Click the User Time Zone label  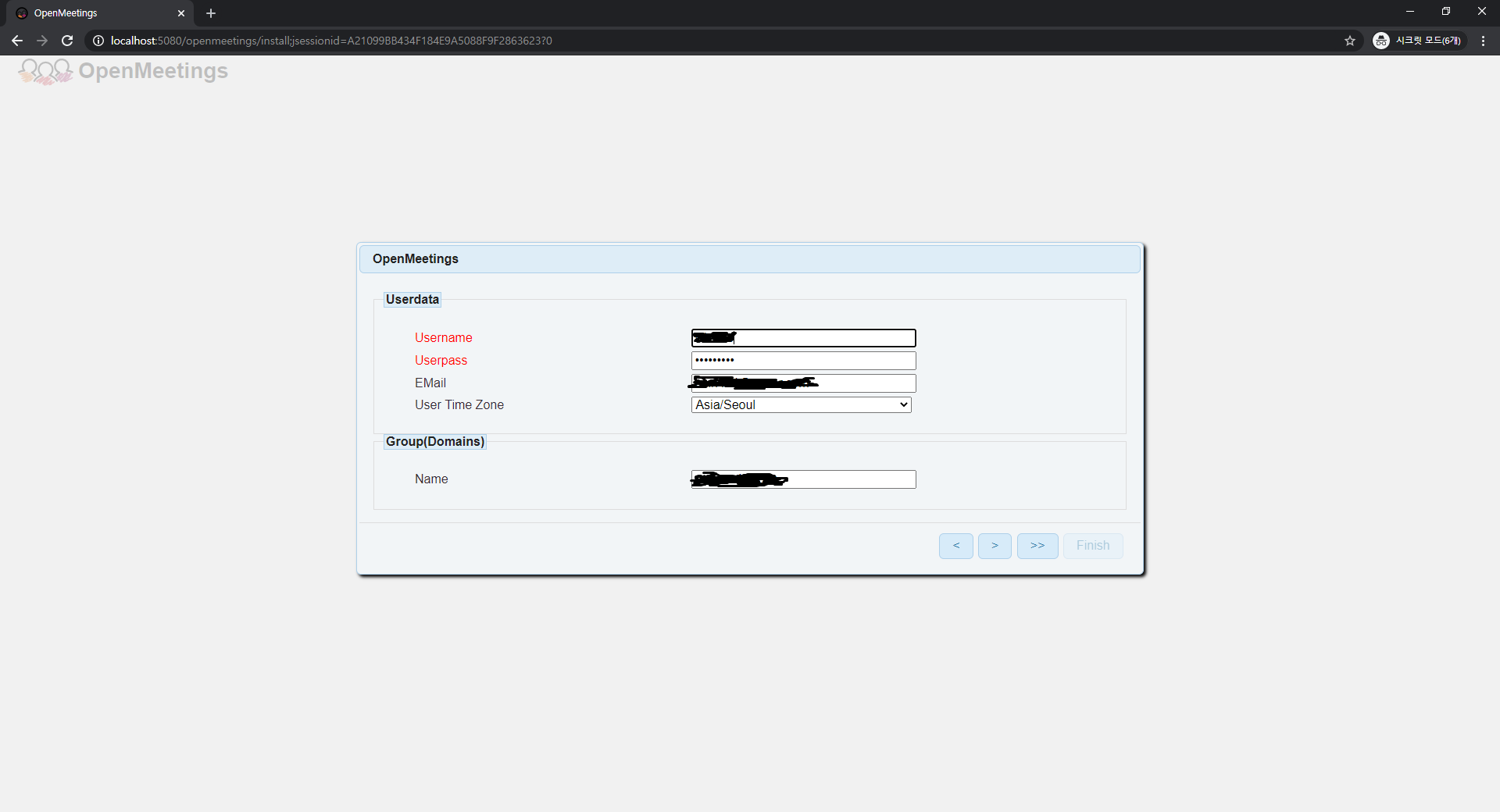[459, 405]
